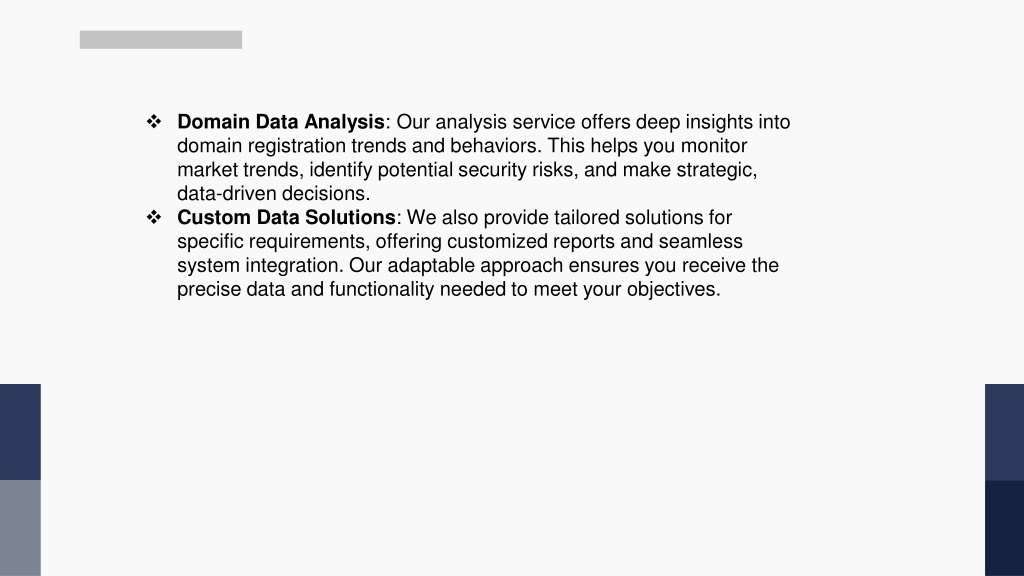Click the diamond bullet beside Domain Data Analysis
This screenshot has height=576, width=1024.
[154, 121]
